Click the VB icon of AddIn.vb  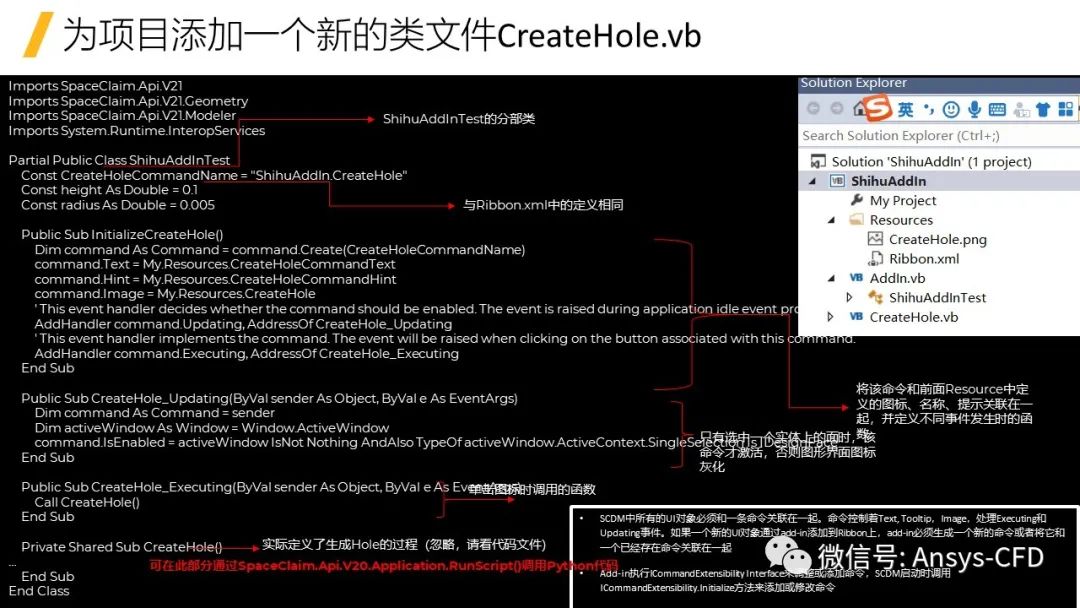coord(856,277)
